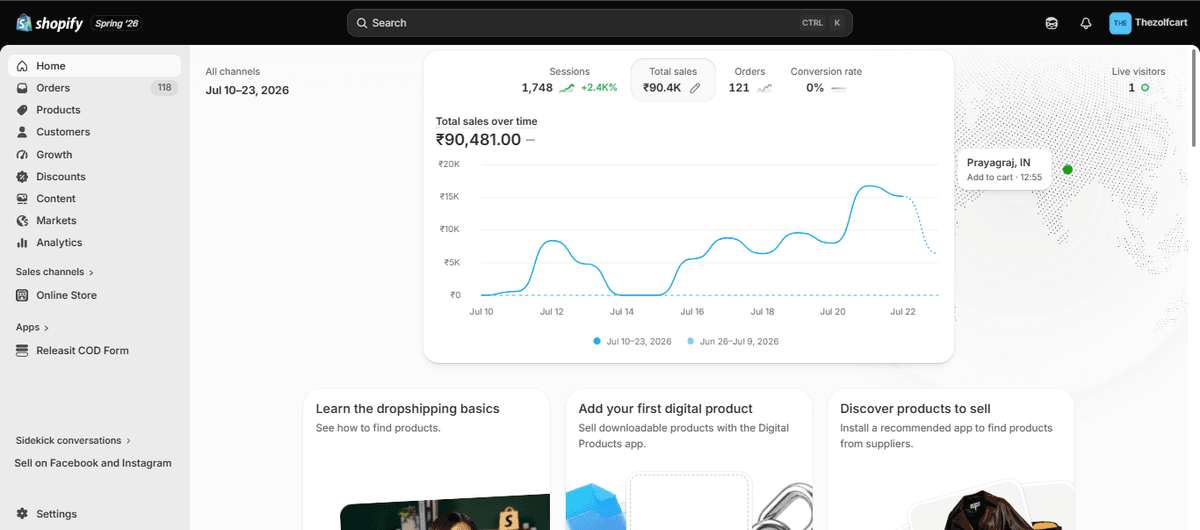Focus the Search input field

[x=600, y=23]
